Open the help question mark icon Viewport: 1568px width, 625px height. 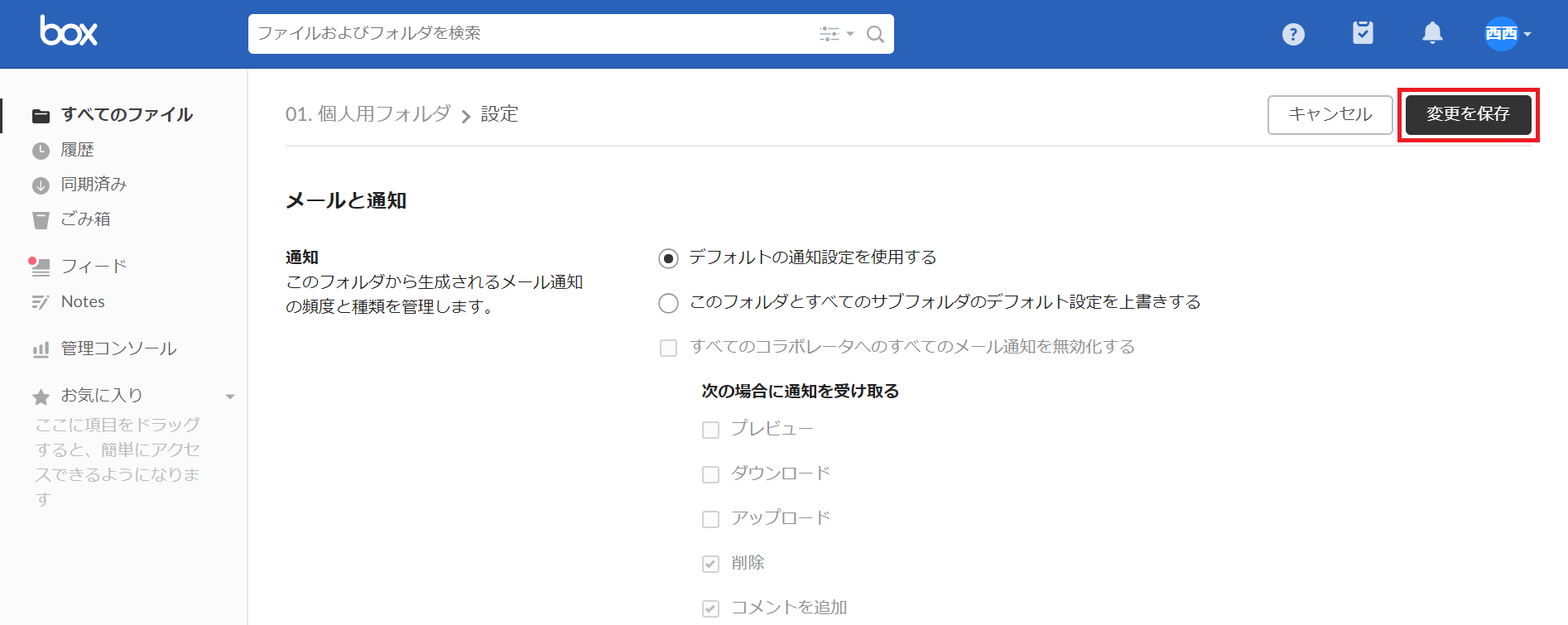tap(1293, 34)
